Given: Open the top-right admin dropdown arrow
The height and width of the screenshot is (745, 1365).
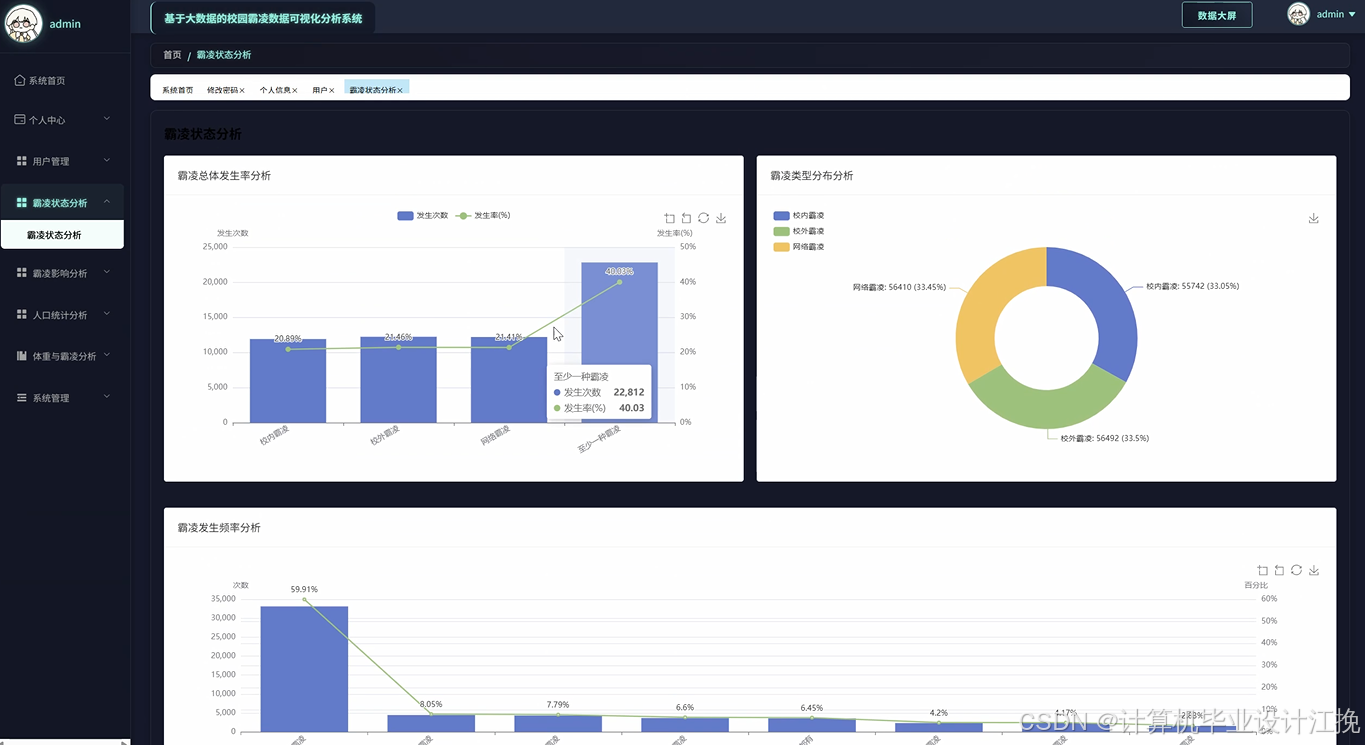Looking at the screenshot, I should point(1353,14).
